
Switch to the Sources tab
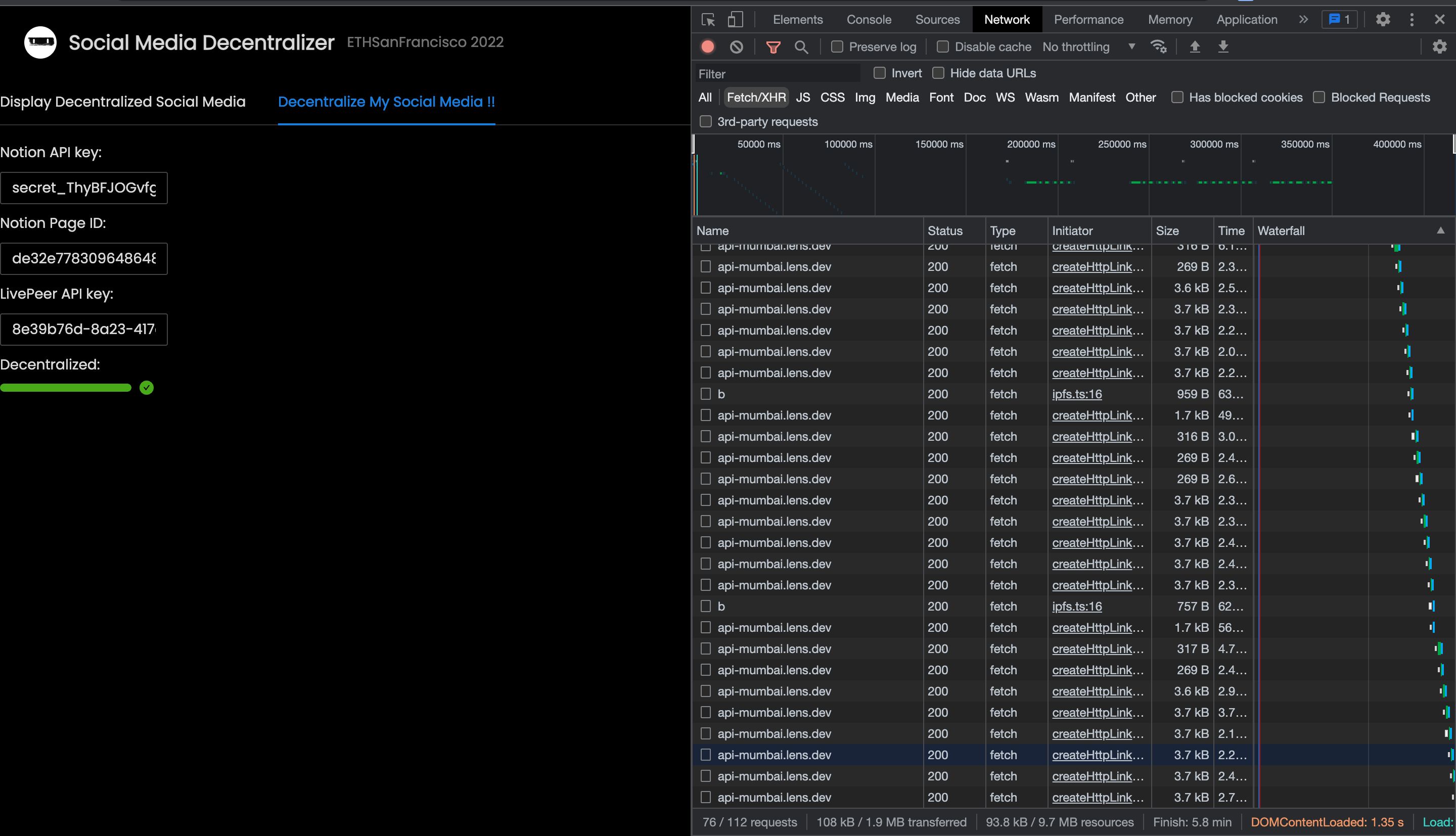pyautogui.click(x=938, y=20)
